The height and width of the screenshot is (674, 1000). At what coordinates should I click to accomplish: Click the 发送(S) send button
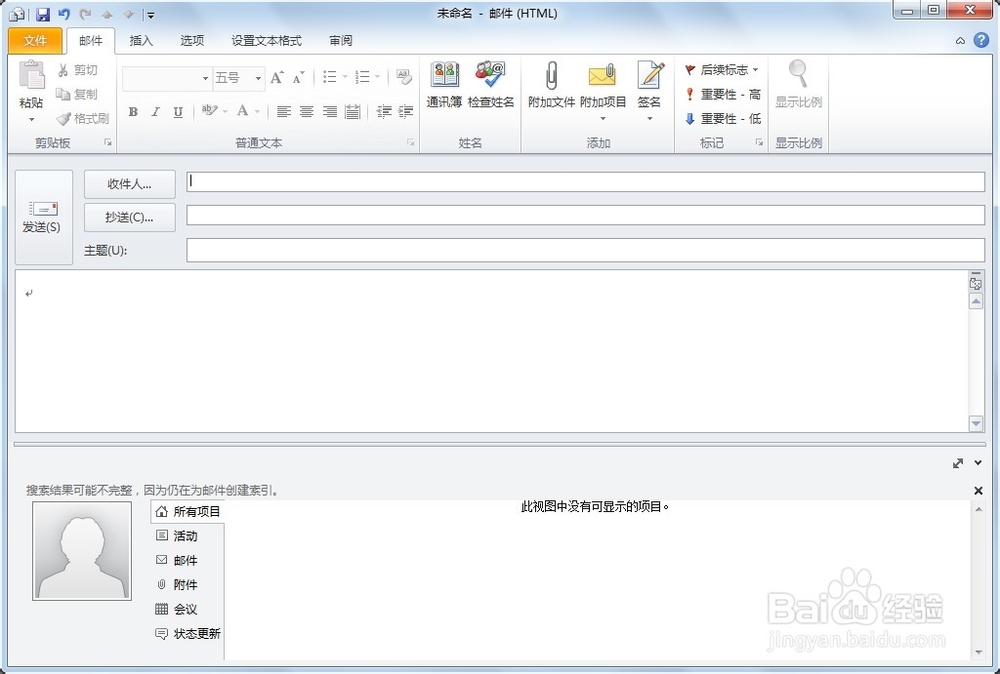(42, 215)
